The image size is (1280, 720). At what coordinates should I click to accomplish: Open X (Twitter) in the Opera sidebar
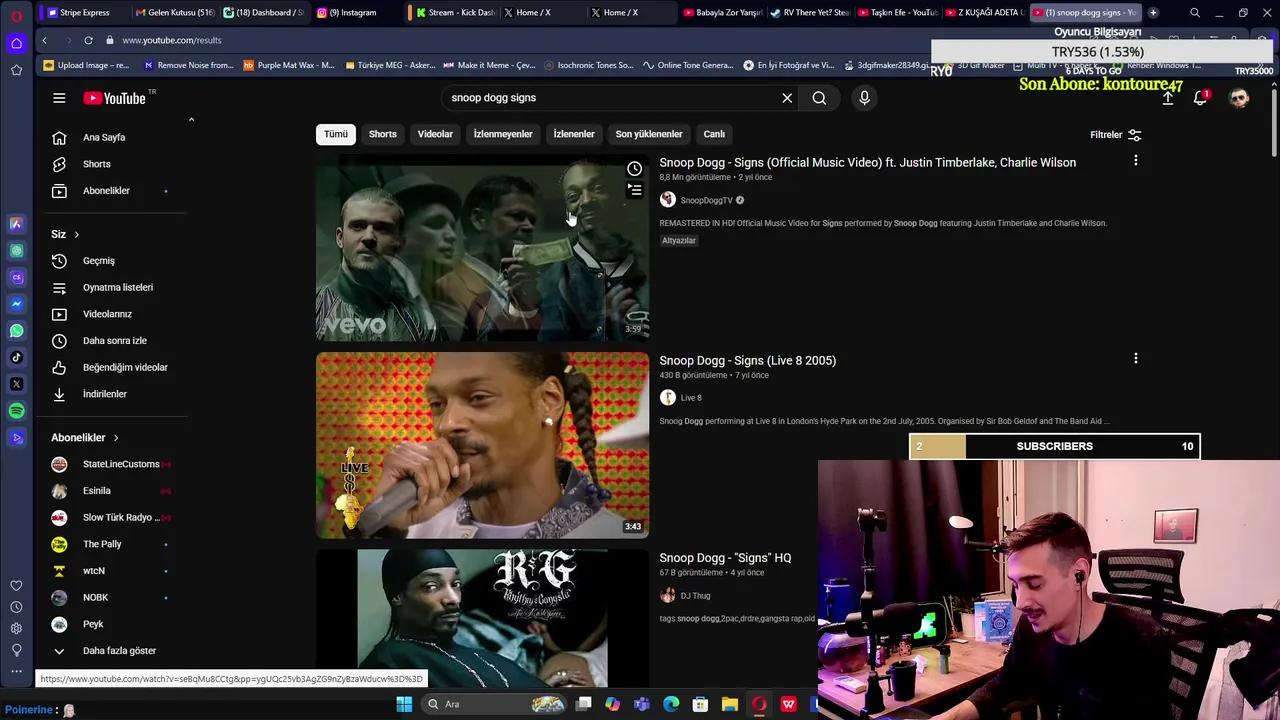click(16, 384)
